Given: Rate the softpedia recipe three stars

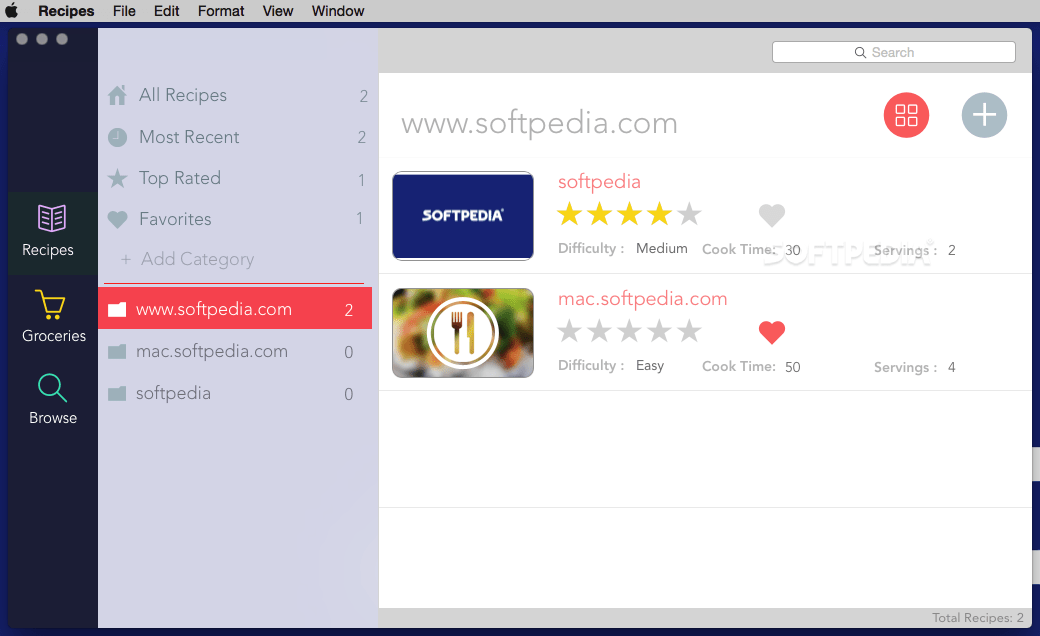Looking at the screenshot, I should click(x=629, y=214).
